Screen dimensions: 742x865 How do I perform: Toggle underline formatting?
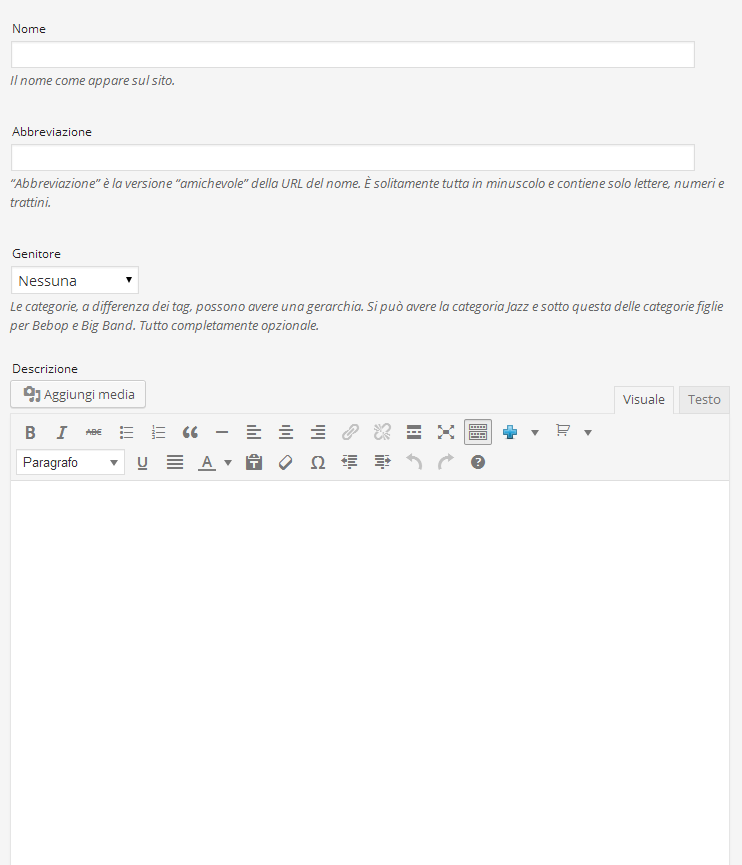(142, 462)
